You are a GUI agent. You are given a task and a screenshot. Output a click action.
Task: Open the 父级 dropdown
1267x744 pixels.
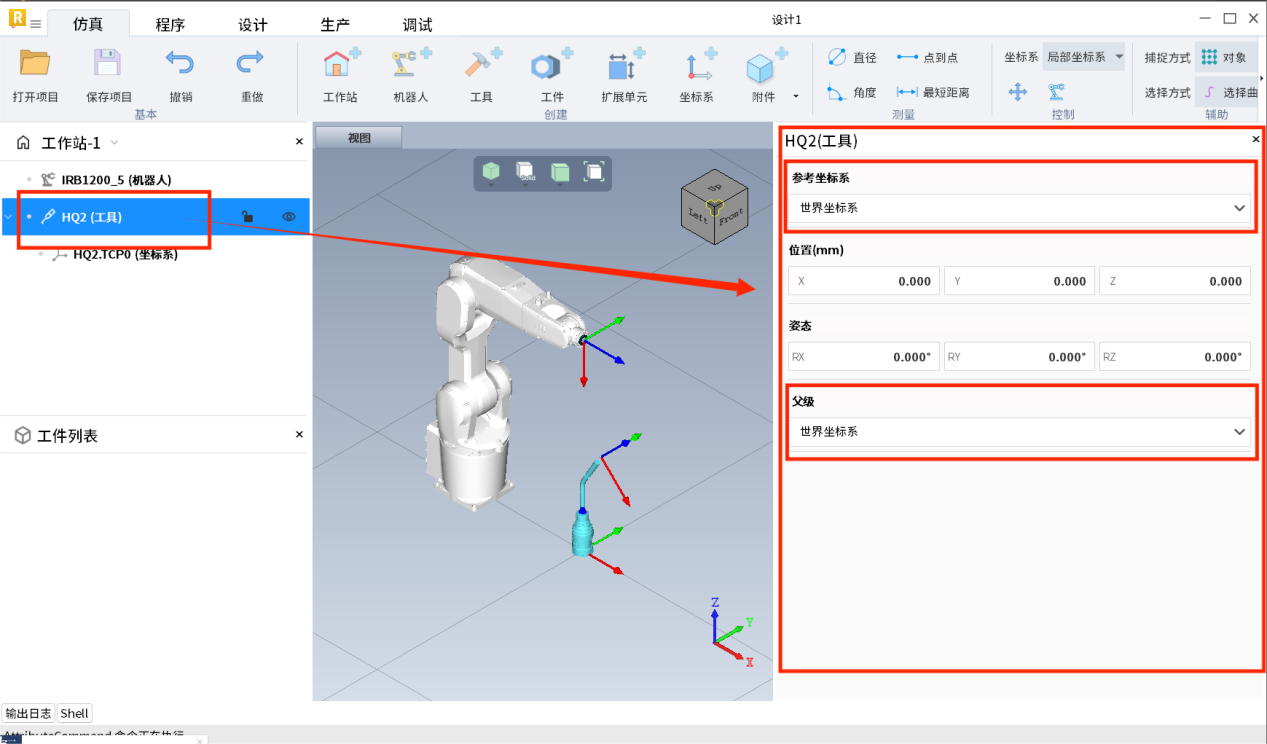coord(1020,432)
